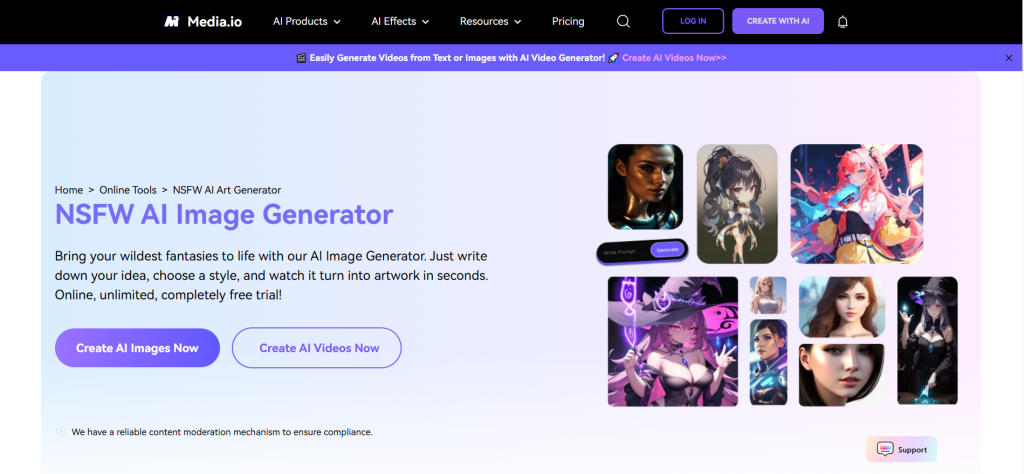Click the Media.io logo icon
Screen dimensions: 1024x474
pyautogui.click(x=172, y=22)
